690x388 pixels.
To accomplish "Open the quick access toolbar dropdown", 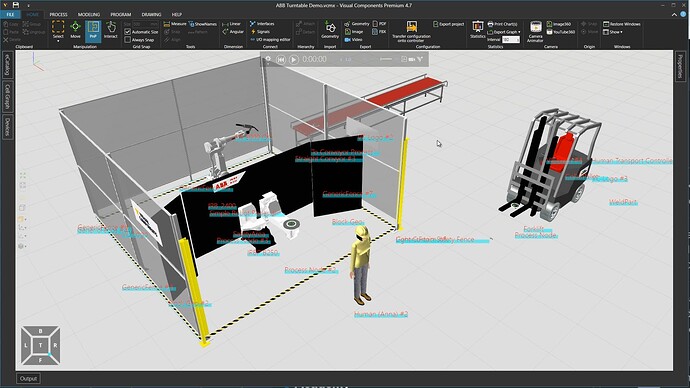I will (29, 5).
